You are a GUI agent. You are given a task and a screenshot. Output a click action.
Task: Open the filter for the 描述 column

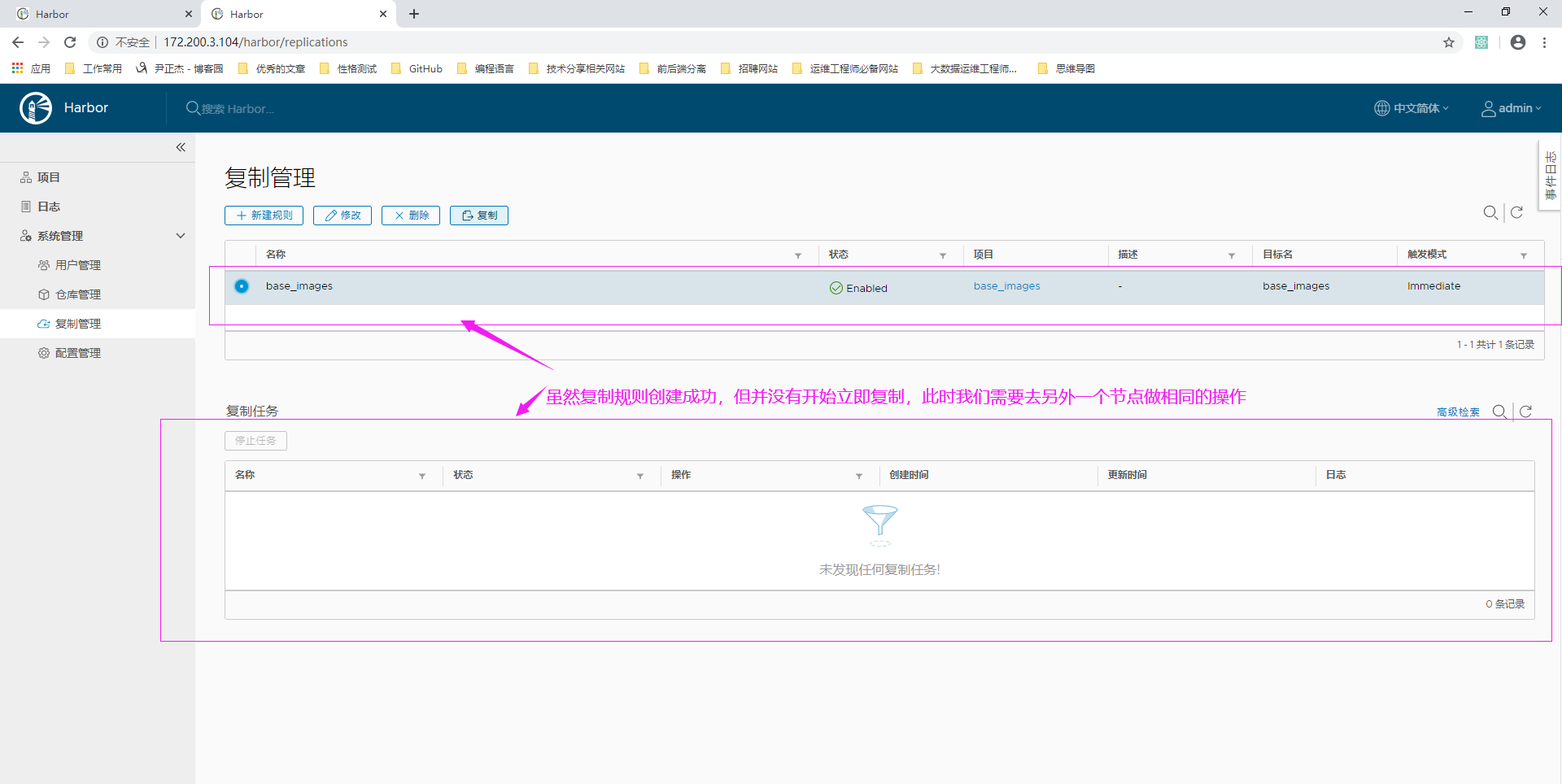coord(1232,255)
